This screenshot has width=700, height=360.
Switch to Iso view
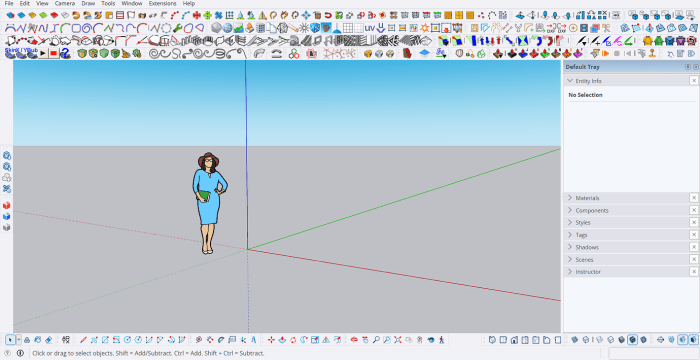pyautogui.click(x=492, y=340)
